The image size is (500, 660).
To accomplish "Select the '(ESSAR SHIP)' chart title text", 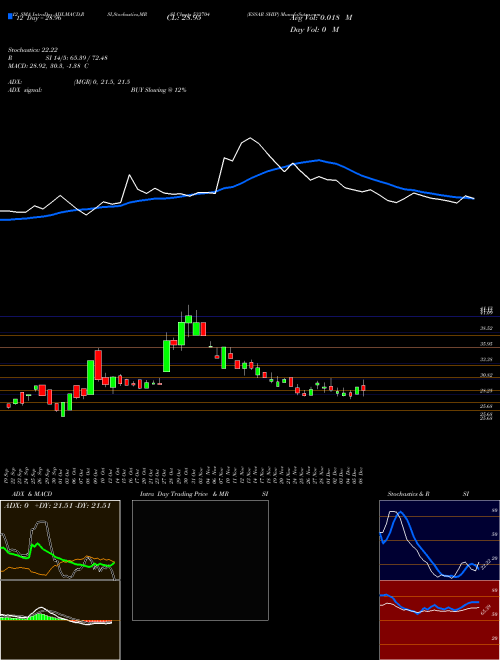I will coord(261,14).
